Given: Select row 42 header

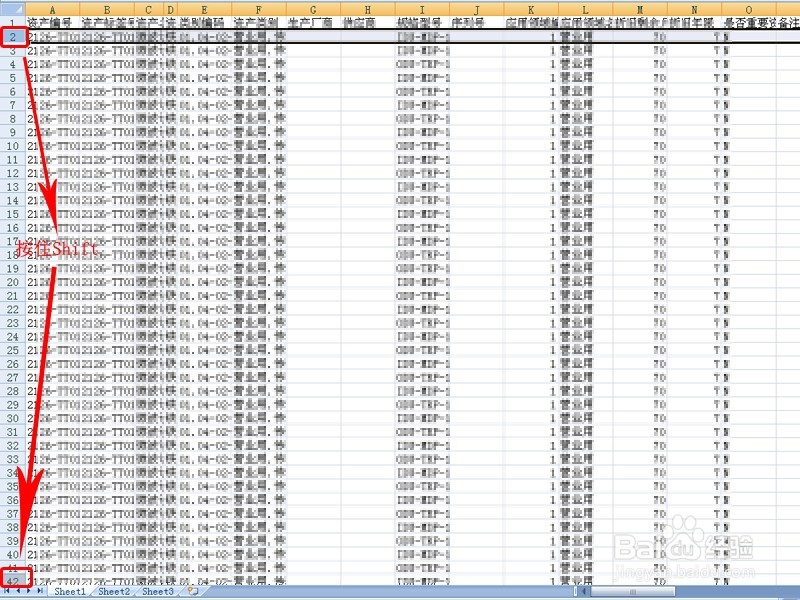Looking at the screenshot, I should [12, 581].
